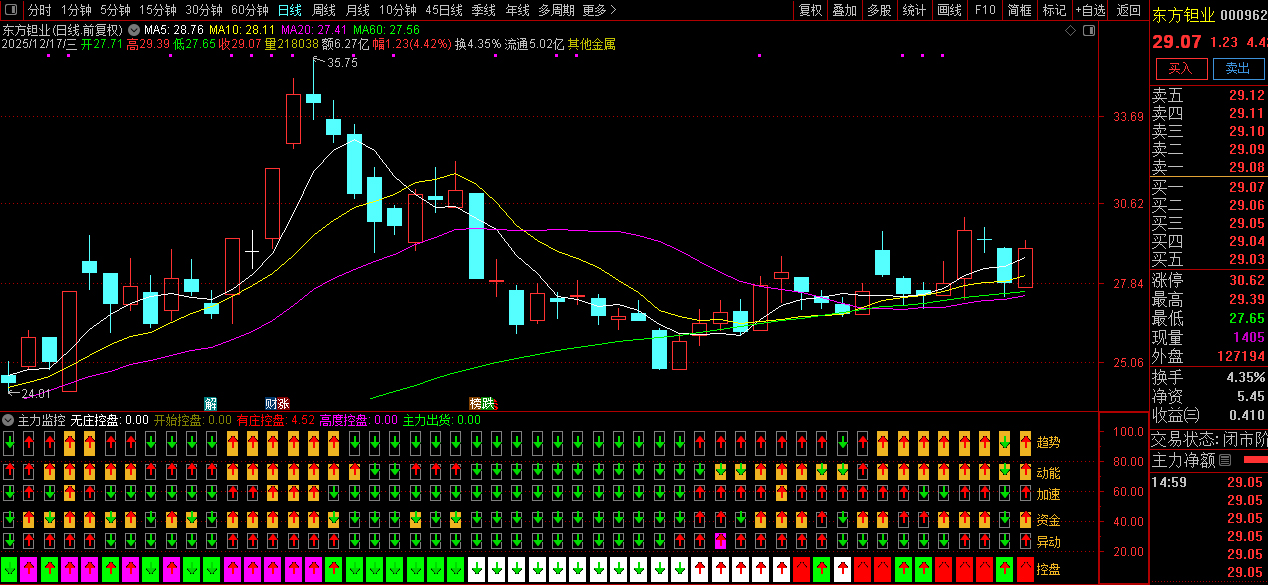Click the 买入 buy button
The image size is (1268, 585).
pyautogui.click(x=1181, y=68)
